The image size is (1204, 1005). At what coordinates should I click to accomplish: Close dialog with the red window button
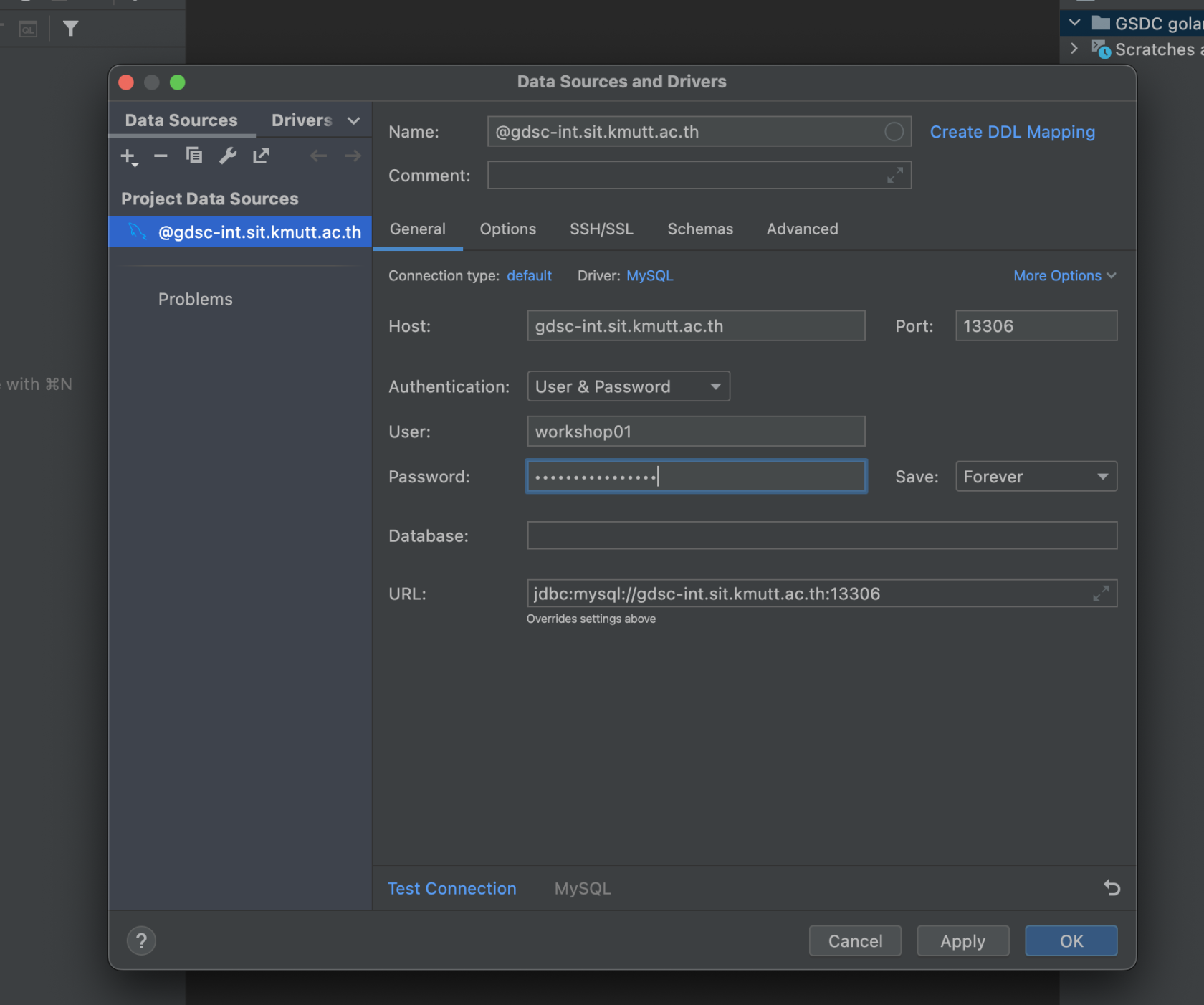(126, 82)
